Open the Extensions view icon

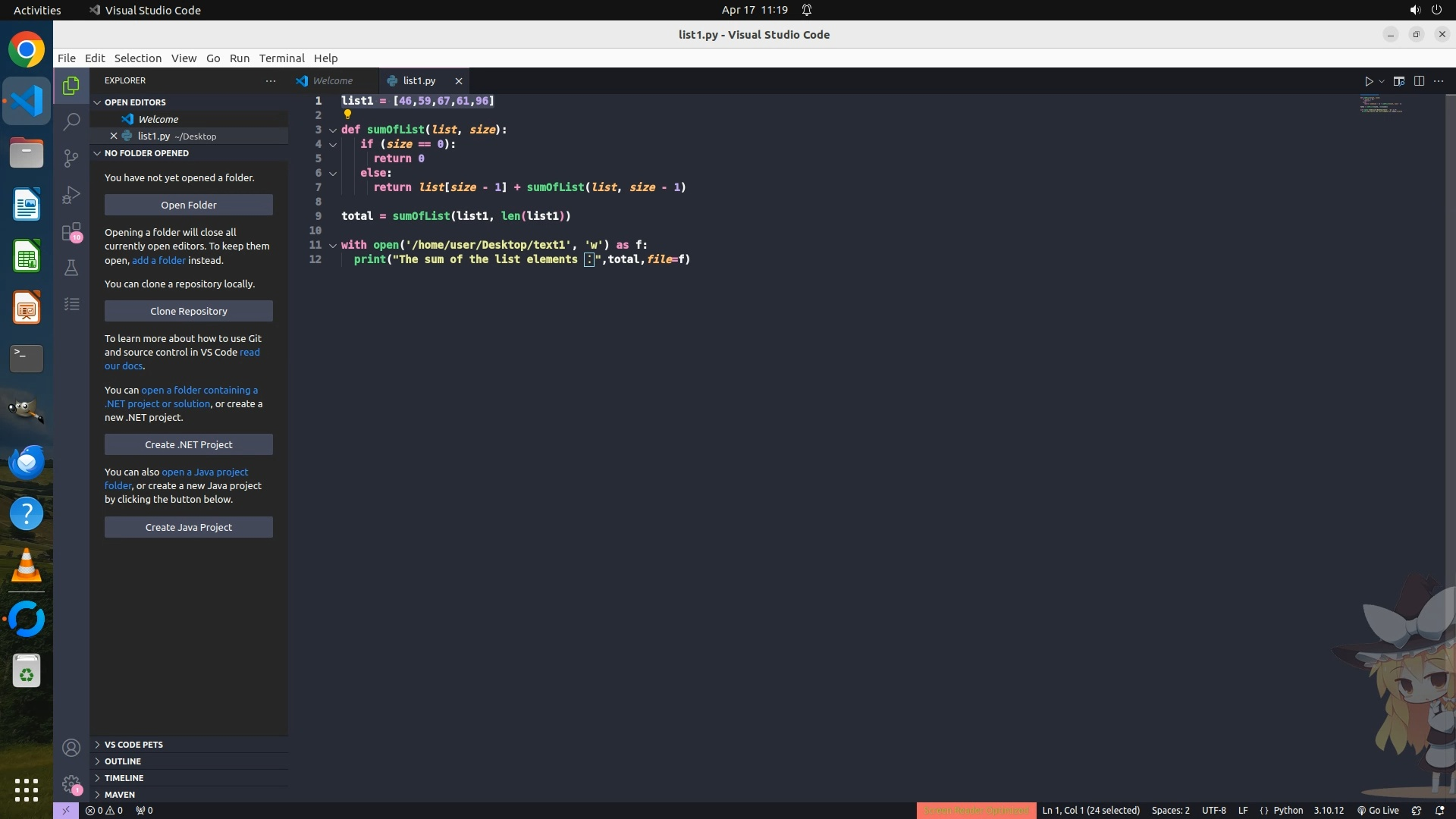click(x=71, y=231)
